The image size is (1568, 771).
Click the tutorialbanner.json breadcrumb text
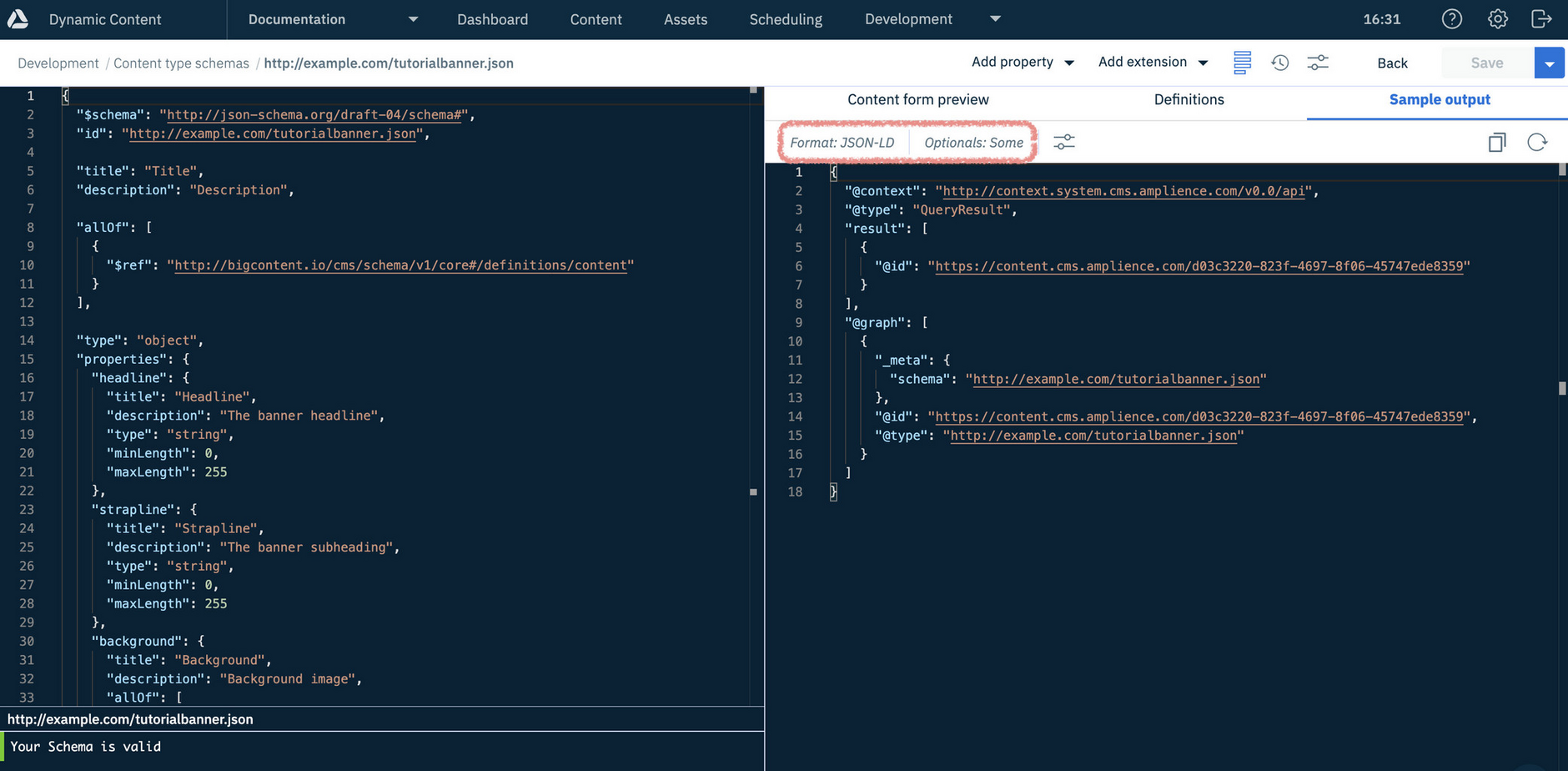tap(389, 63)
